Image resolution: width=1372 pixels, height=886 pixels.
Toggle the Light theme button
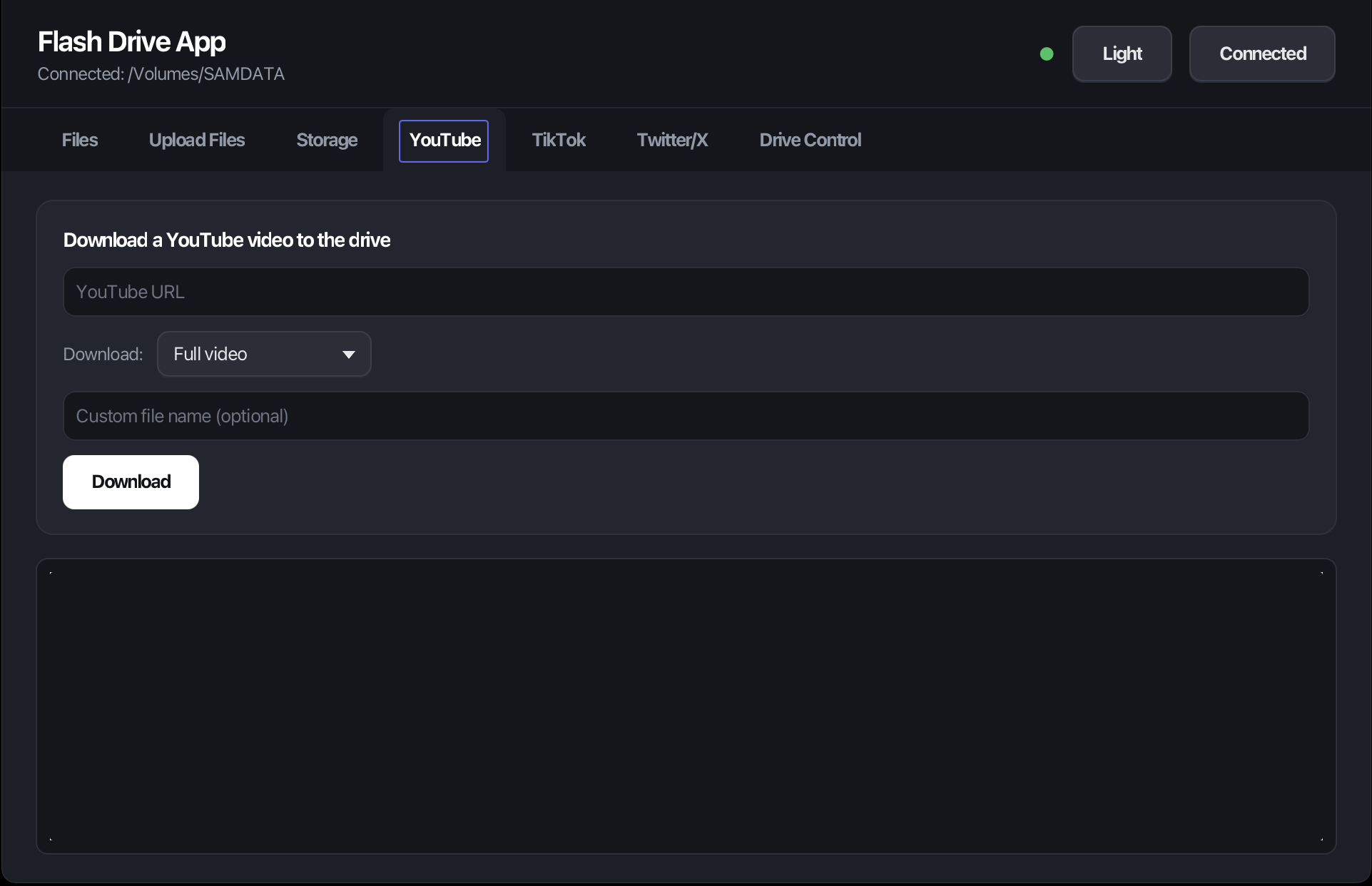click(x=1122, y=54)
